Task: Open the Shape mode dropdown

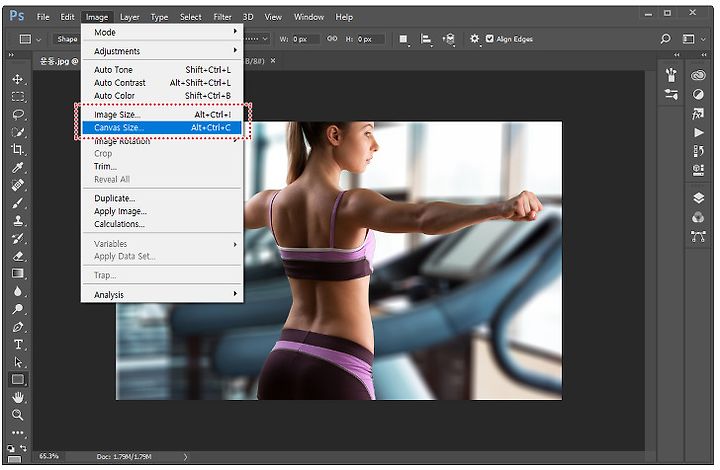Action: point(67,39)
